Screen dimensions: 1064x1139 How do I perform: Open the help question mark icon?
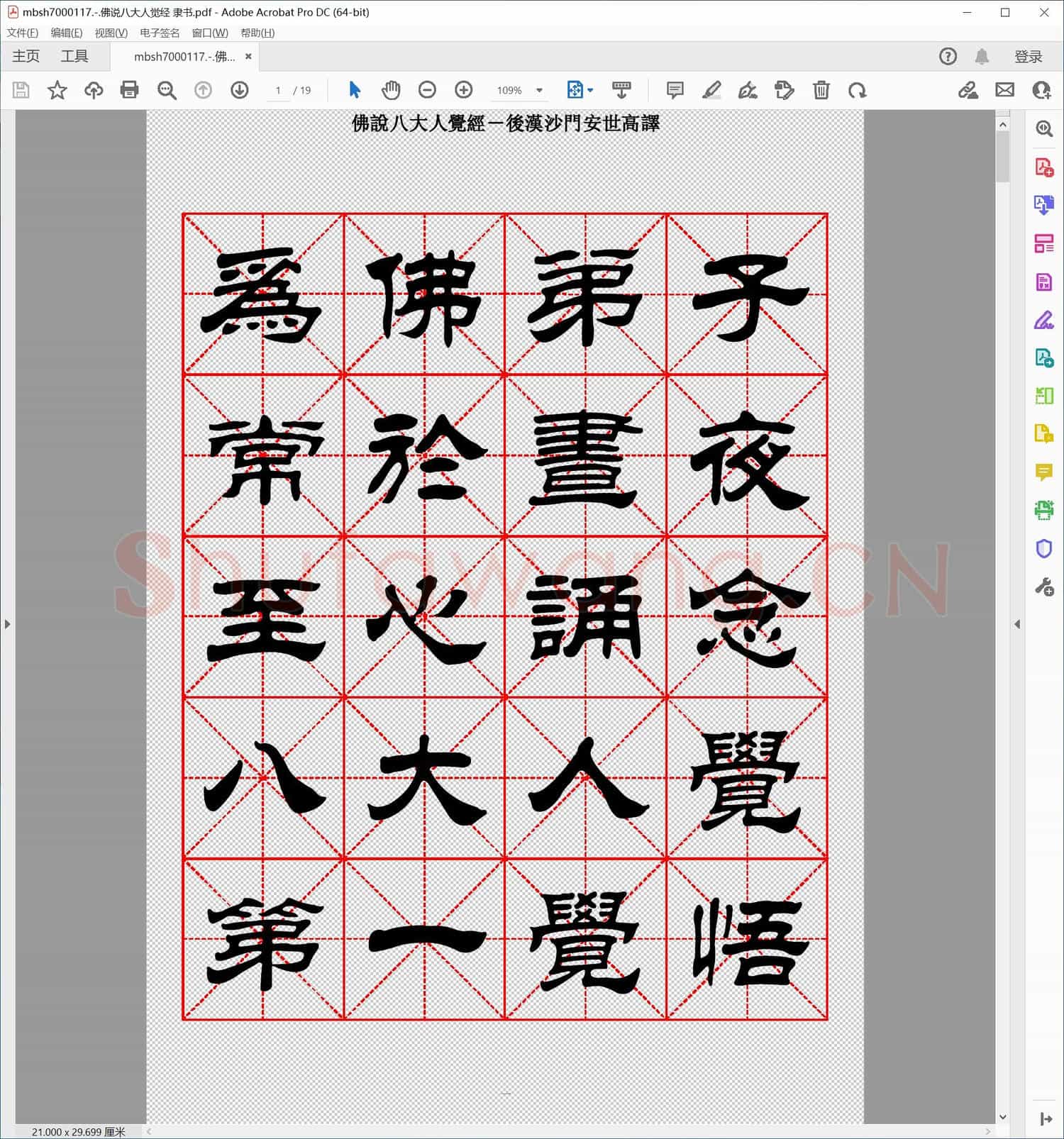[x=948, y=57]
